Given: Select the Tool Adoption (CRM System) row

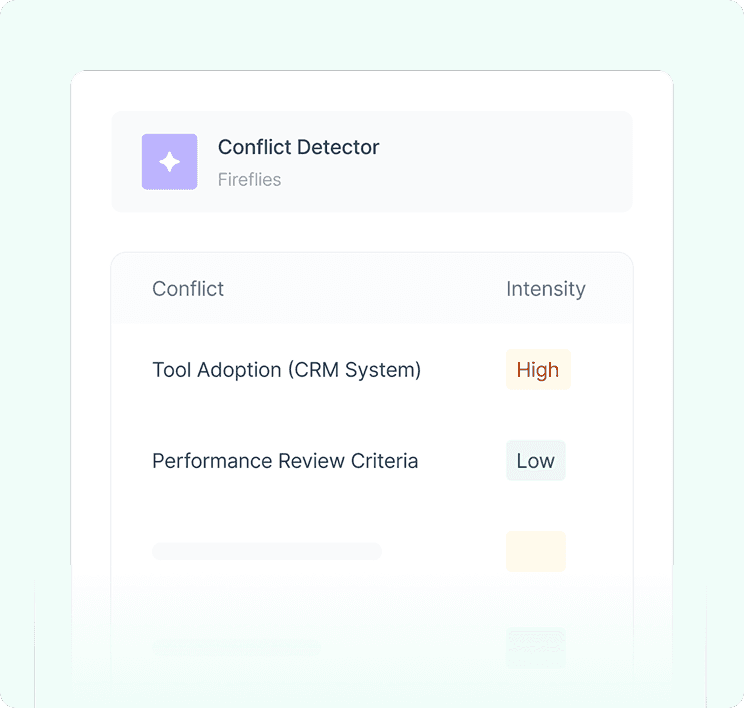Looking at the screenshot, I should (x=372, y=370).
